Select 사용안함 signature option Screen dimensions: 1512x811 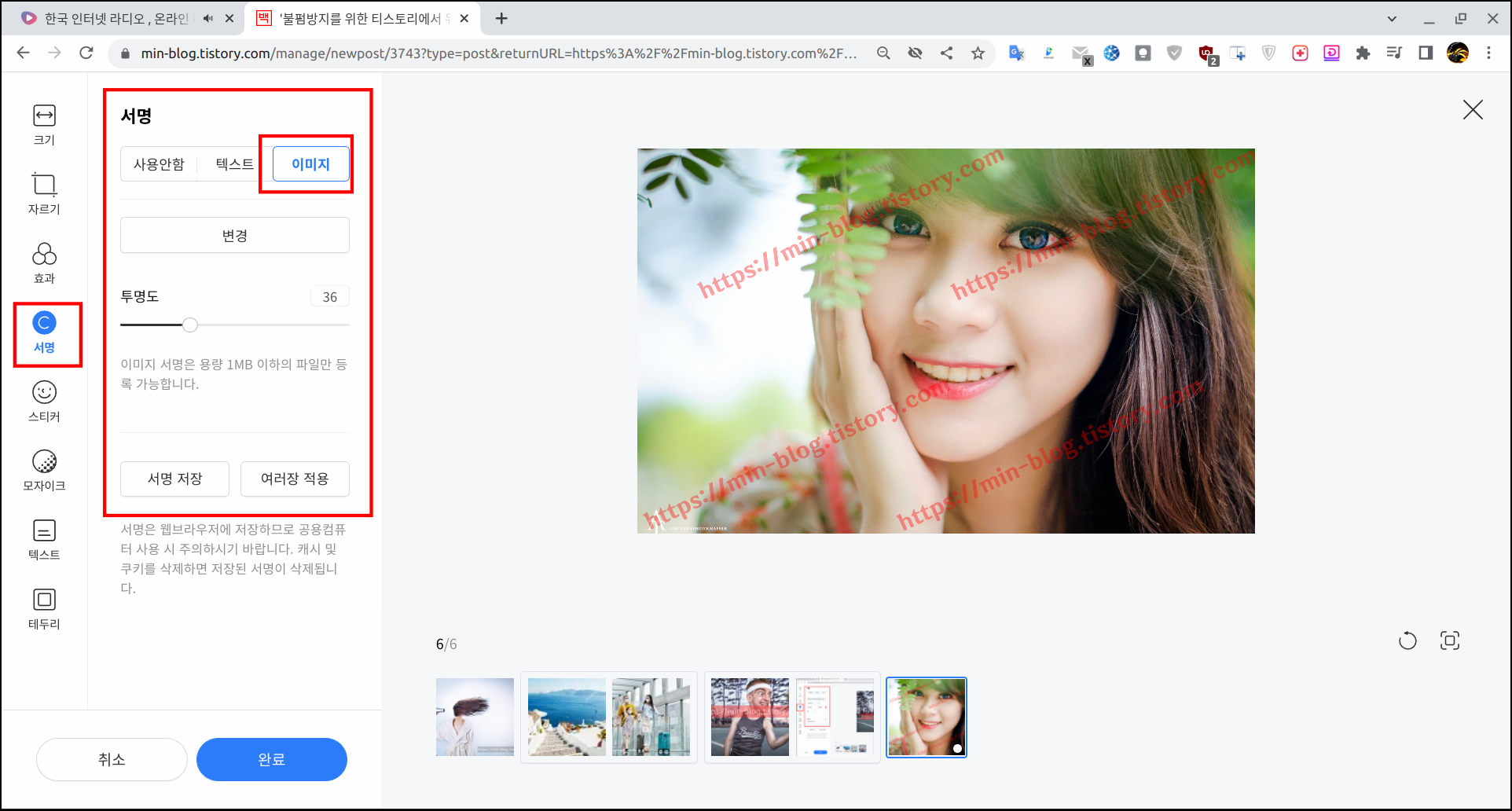pyautogui.click(x=159, y=164)
